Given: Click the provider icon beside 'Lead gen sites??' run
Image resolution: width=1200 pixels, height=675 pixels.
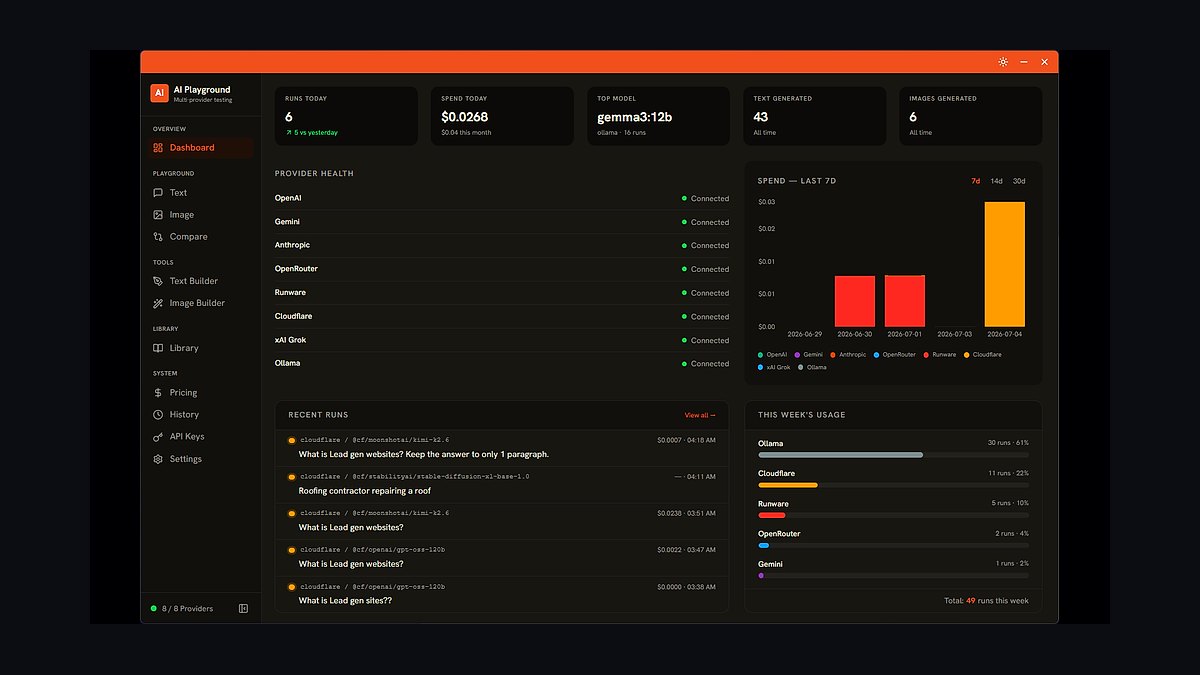Looking at the screenshot, I should pos(292,587).
